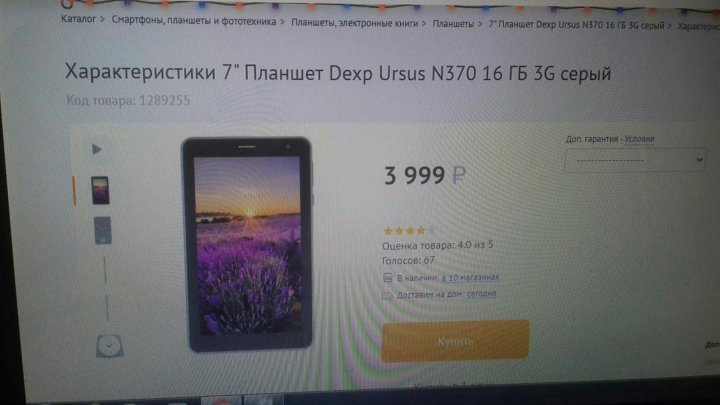Image resolution: width=720 pixels, height=405 pixels.
Task: Open the Доп. гарантия dropdown
Action: coord(635,160)
